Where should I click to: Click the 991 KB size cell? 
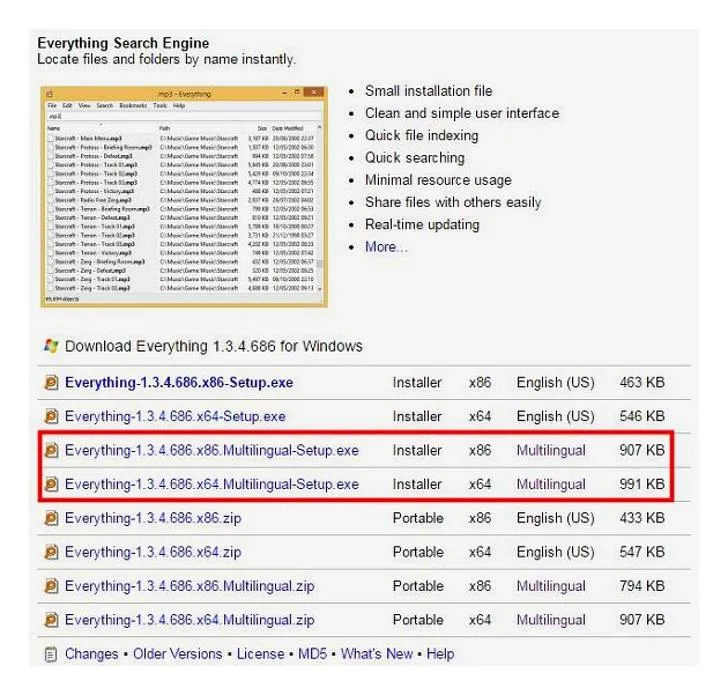pos(642,484)
